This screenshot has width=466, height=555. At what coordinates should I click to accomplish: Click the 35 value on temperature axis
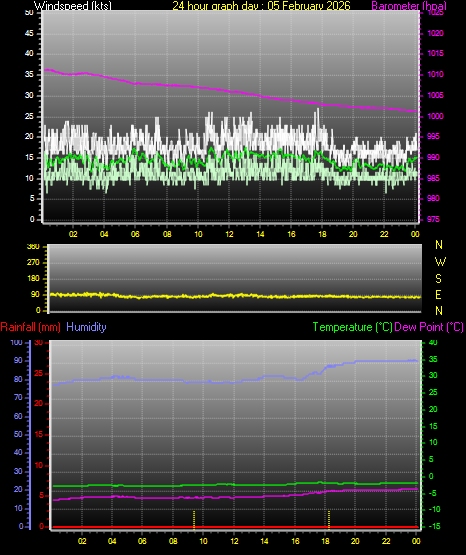(433, 359)
